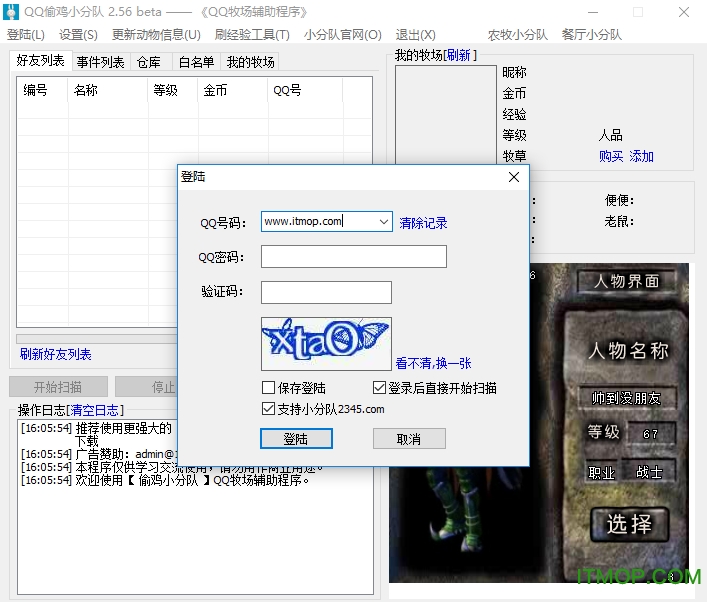Sort by the 金币 column header
The height and width of the screenshot is (602, 707).
coord(233,90)
